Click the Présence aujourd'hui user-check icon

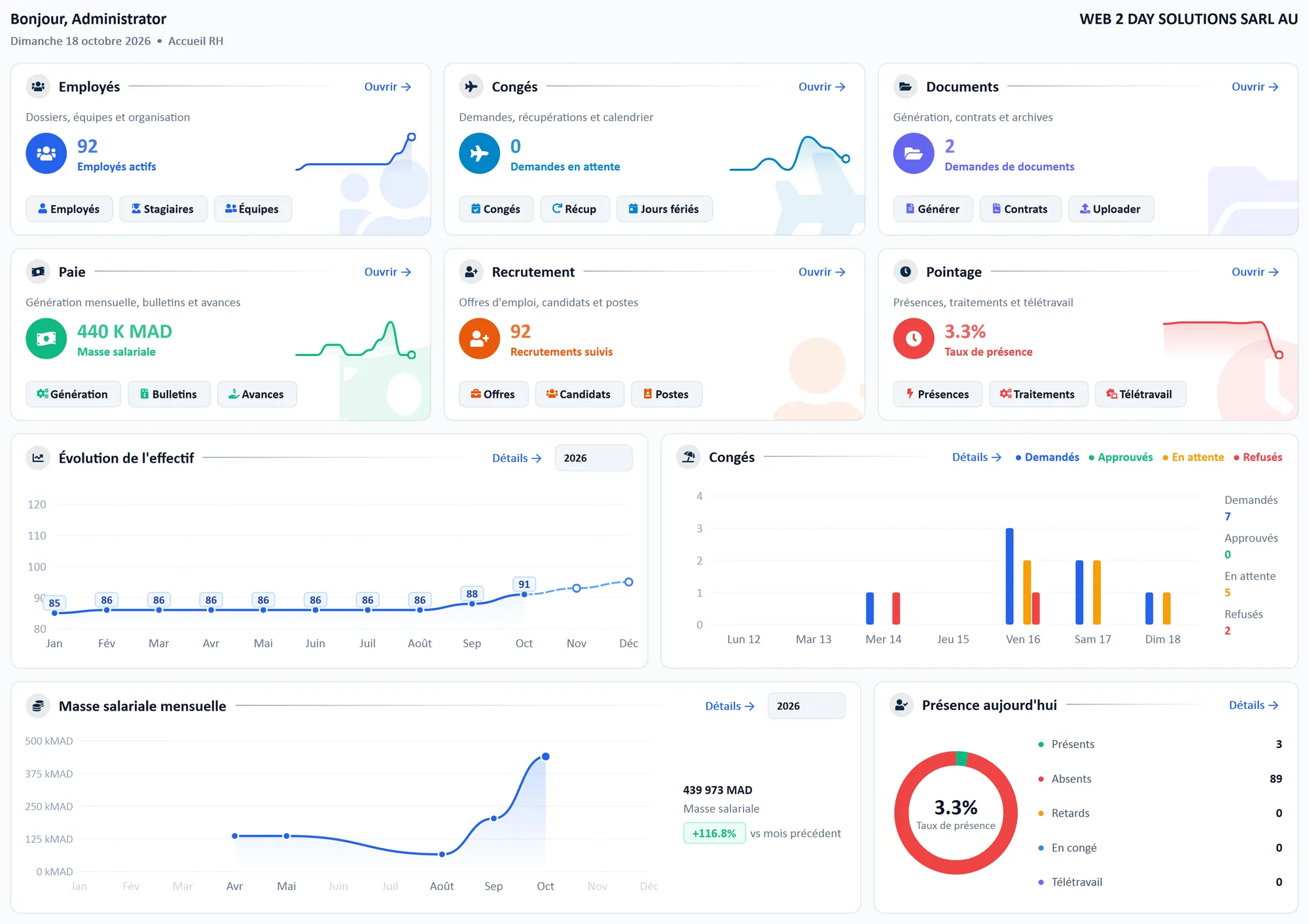pyautogui.click(x=902, y=705)
